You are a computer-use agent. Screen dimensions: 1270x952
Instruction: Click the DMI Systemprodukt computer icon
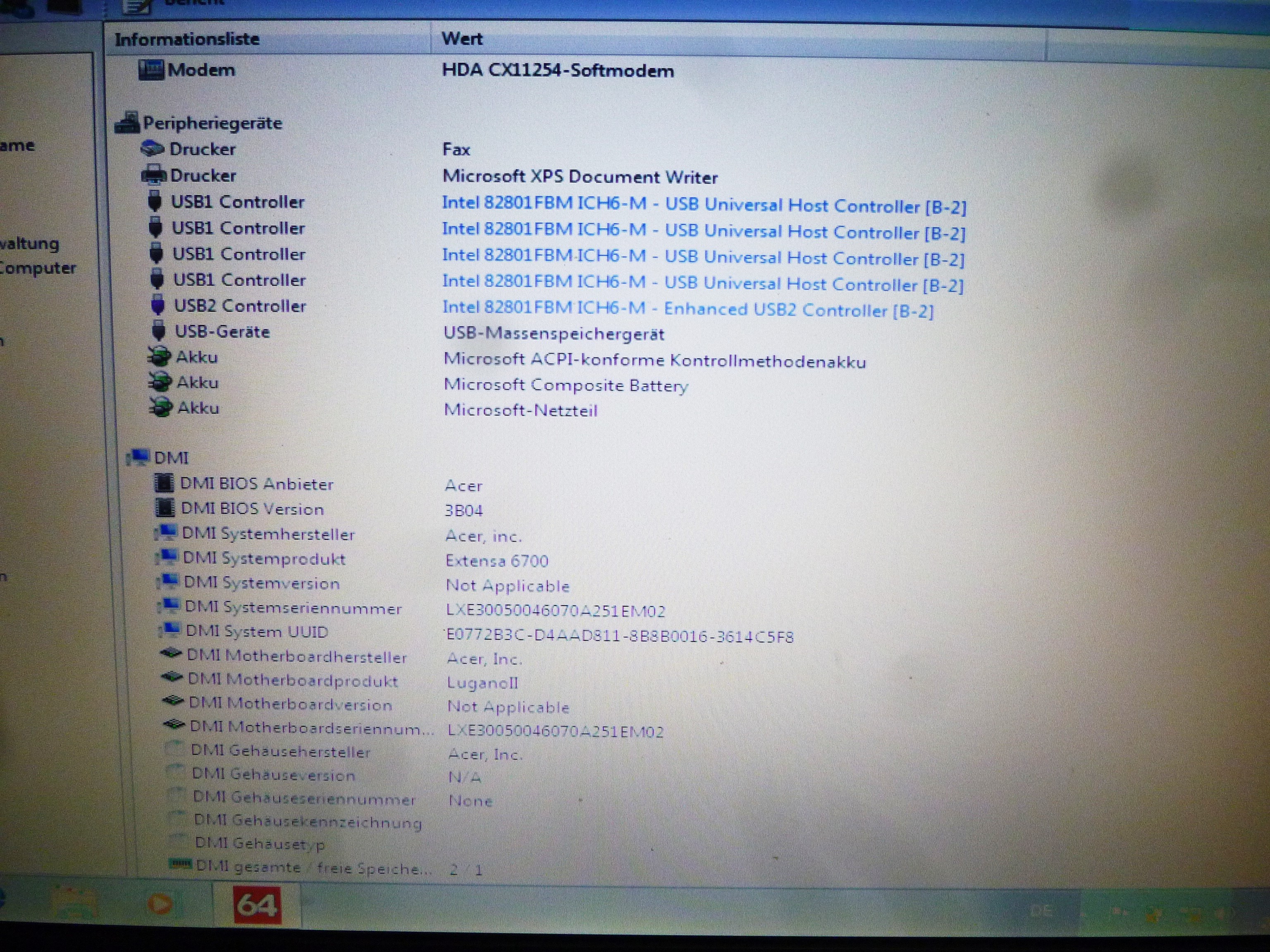tap(168, 557)
